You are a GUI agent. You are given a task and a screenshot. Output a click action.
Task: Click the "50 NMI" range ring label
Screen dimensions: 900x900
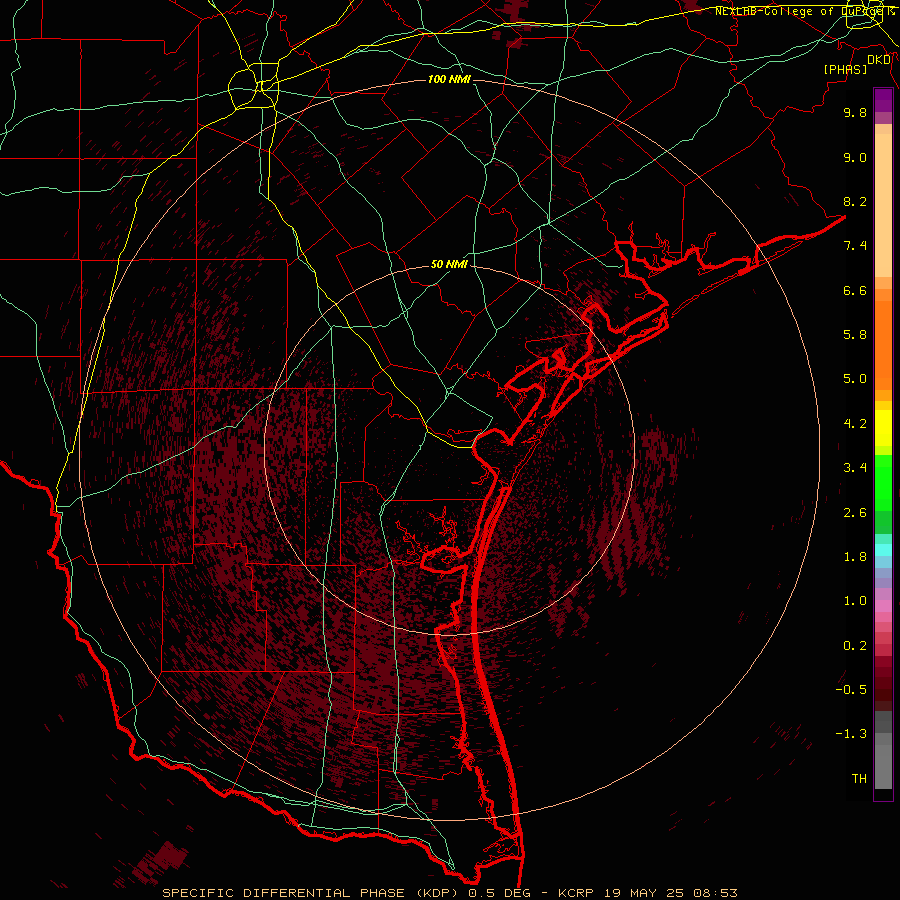pyautogui.click(x=449, y=265)
